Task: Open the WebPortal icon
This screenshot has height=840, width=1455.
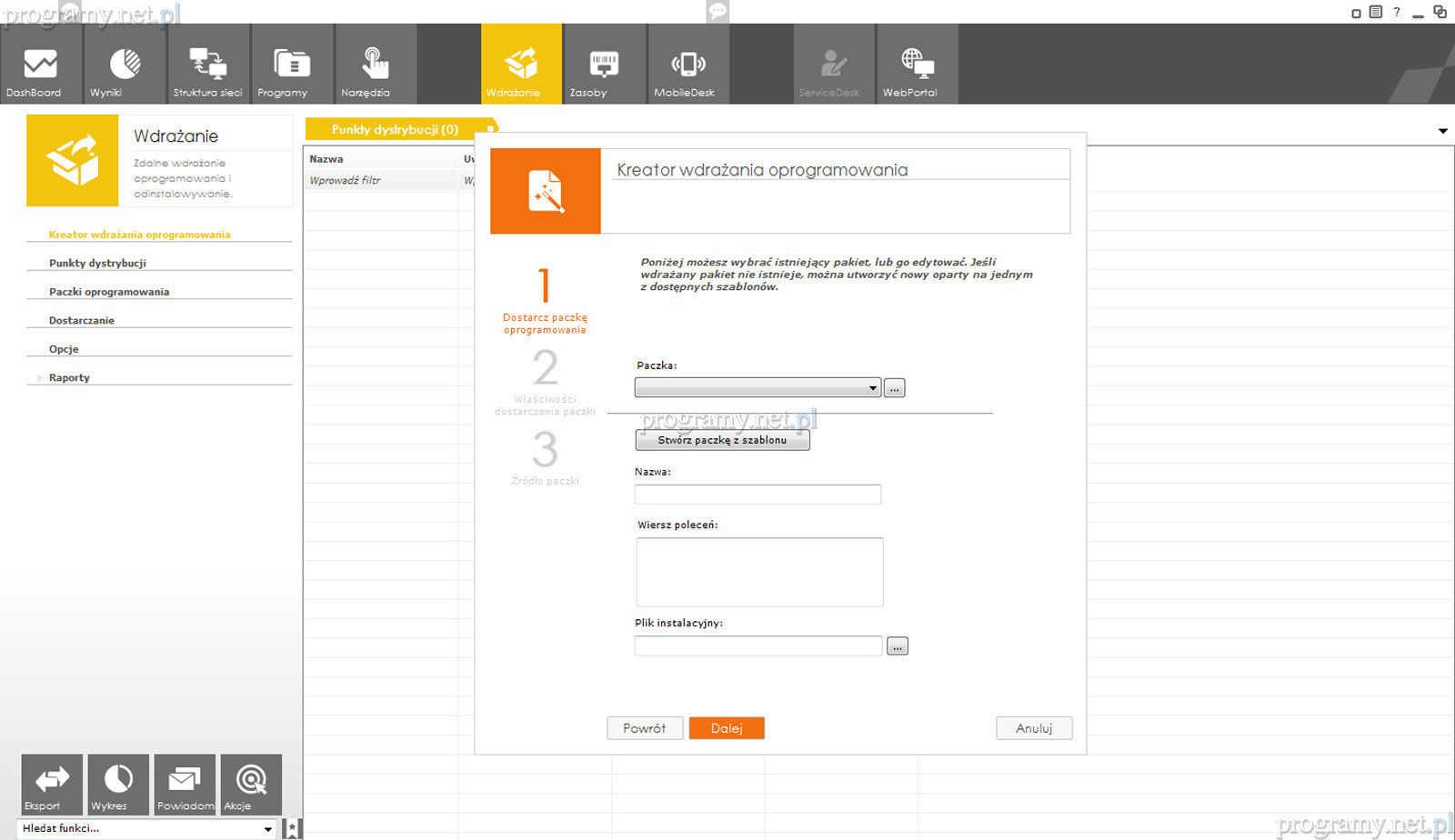Action: [x=917, y=65]
